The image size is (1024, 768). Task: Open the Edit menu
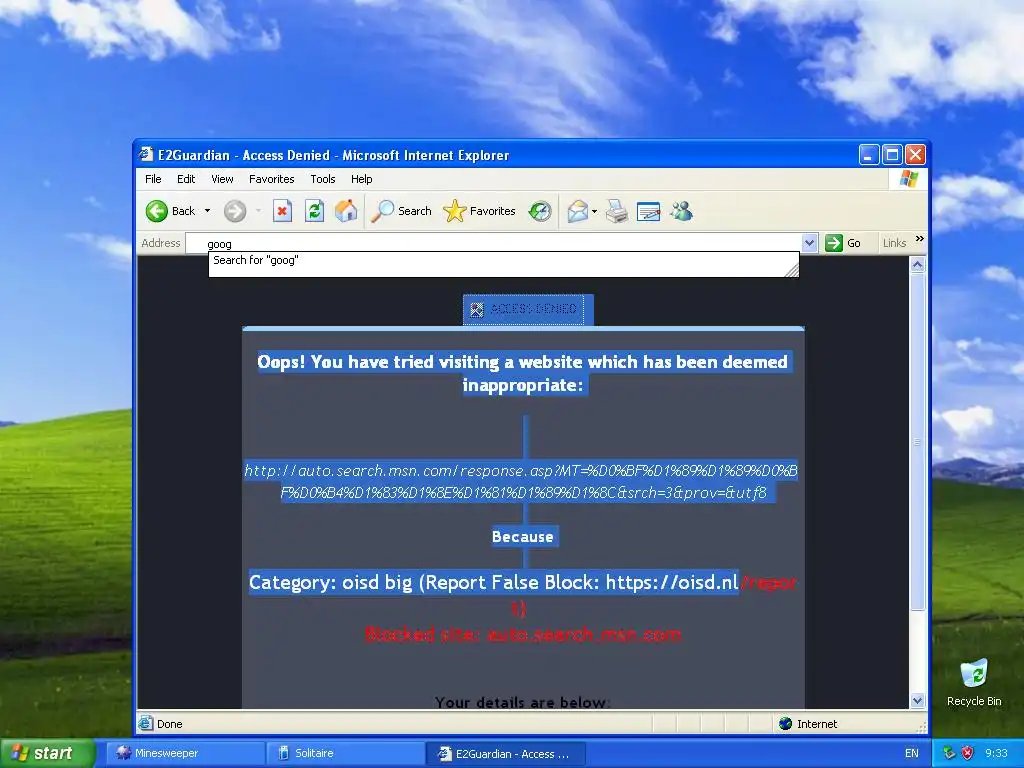click(x=186, y=179)
